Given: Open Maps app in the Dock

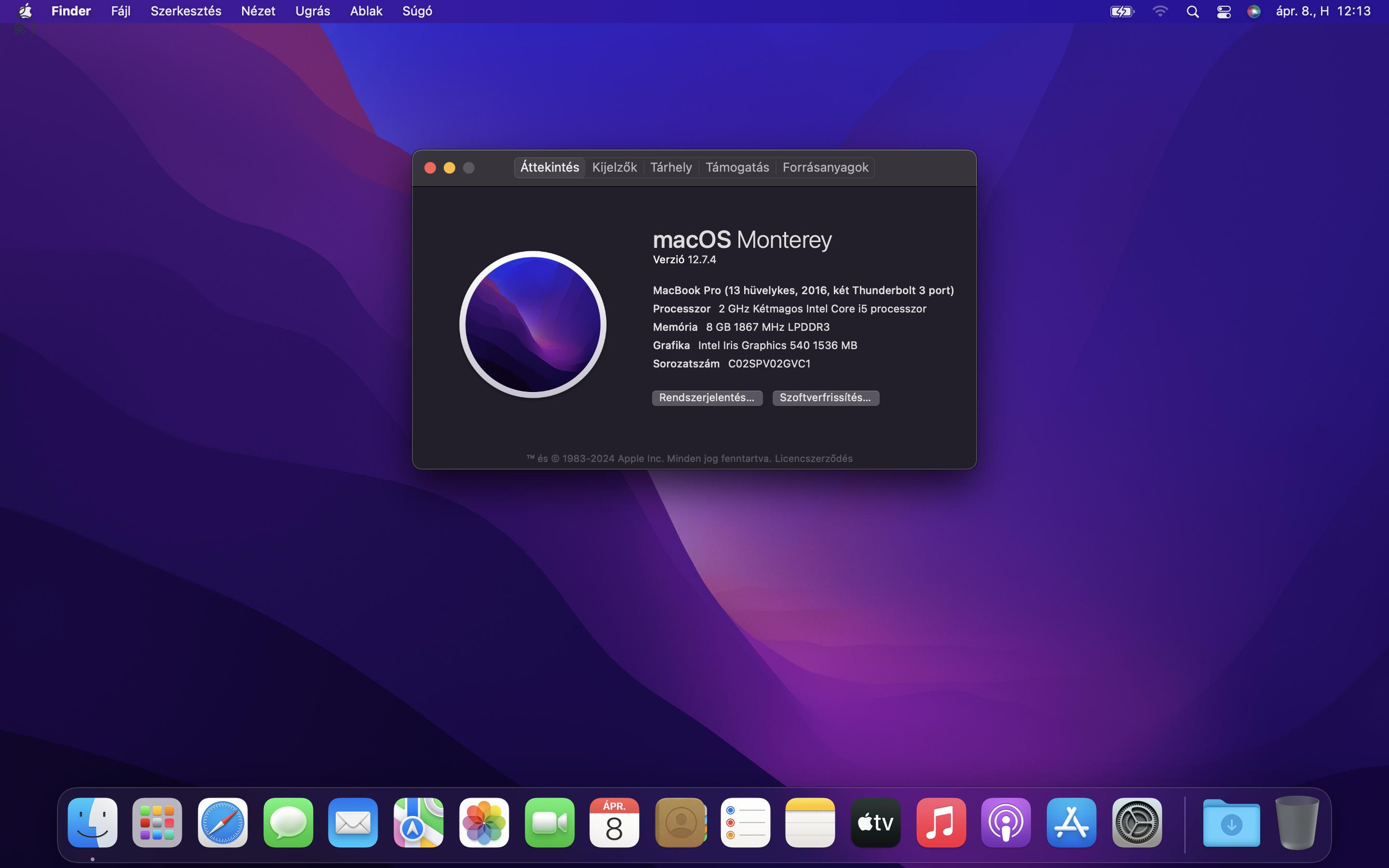Looking at the screenshot, I should coord(419,822).
